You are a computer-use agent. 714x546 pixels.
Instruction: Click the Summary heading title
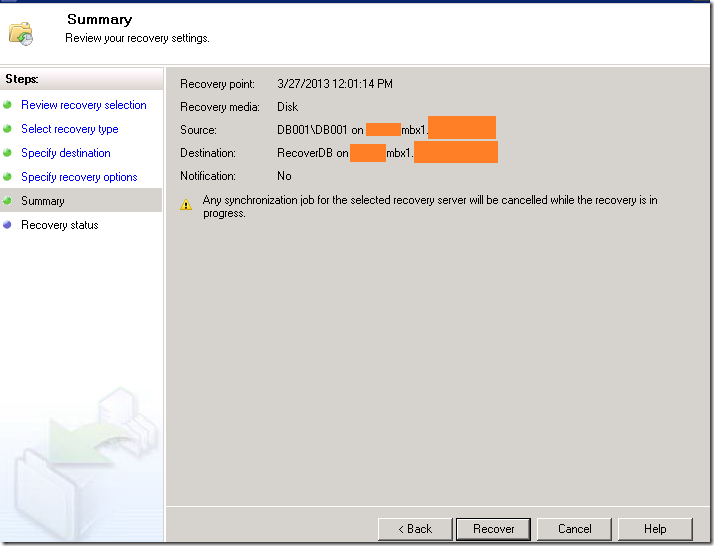point(100,19)
